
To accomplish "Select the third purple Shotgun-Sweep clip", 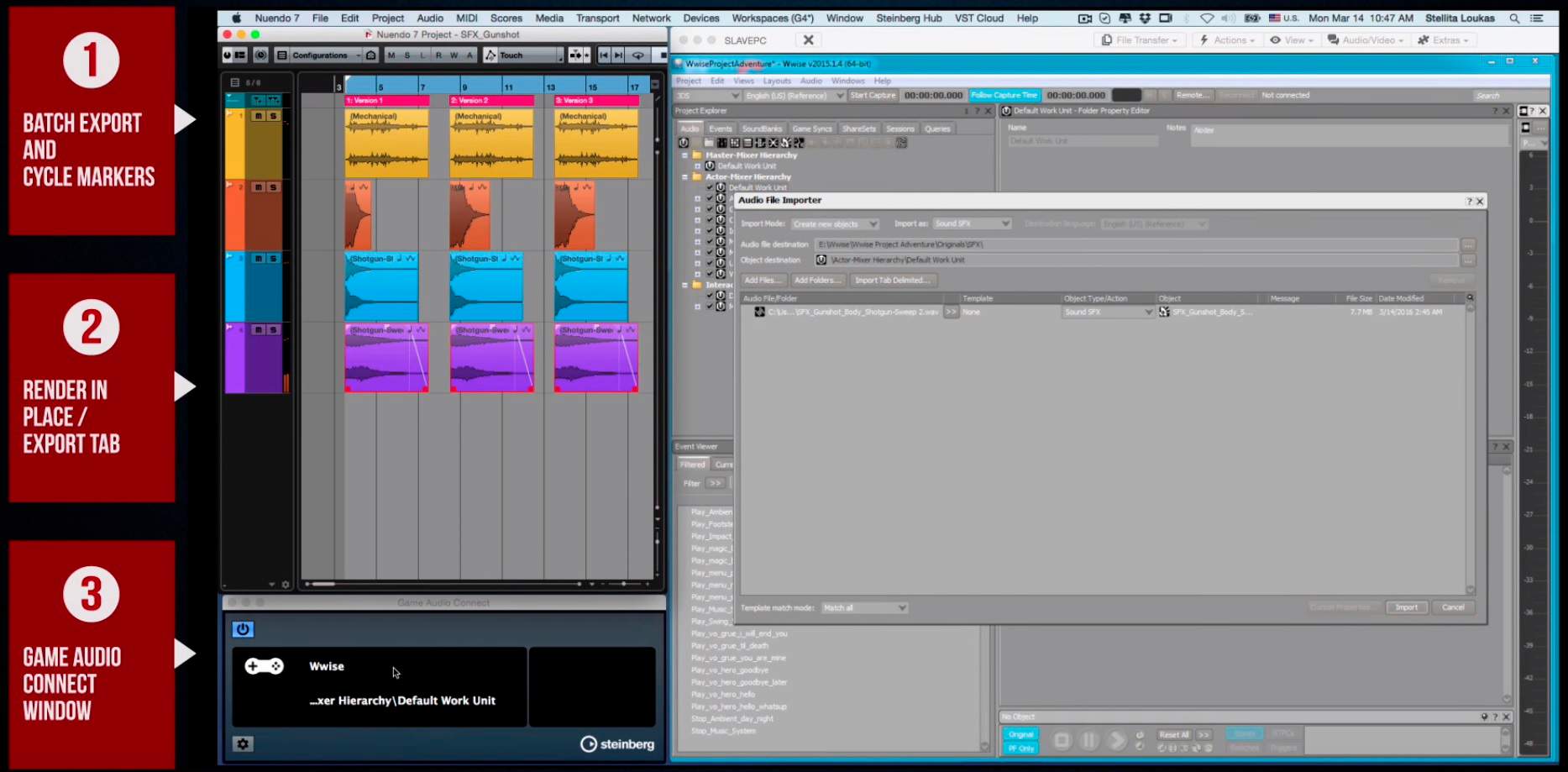I will [596, 358].
